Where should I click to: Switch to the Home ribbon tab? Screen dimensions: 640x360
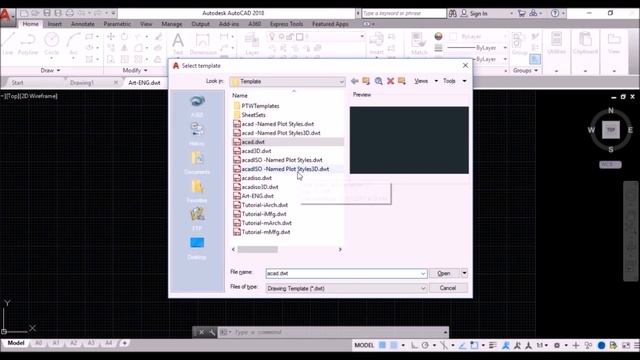click(31, 24)
